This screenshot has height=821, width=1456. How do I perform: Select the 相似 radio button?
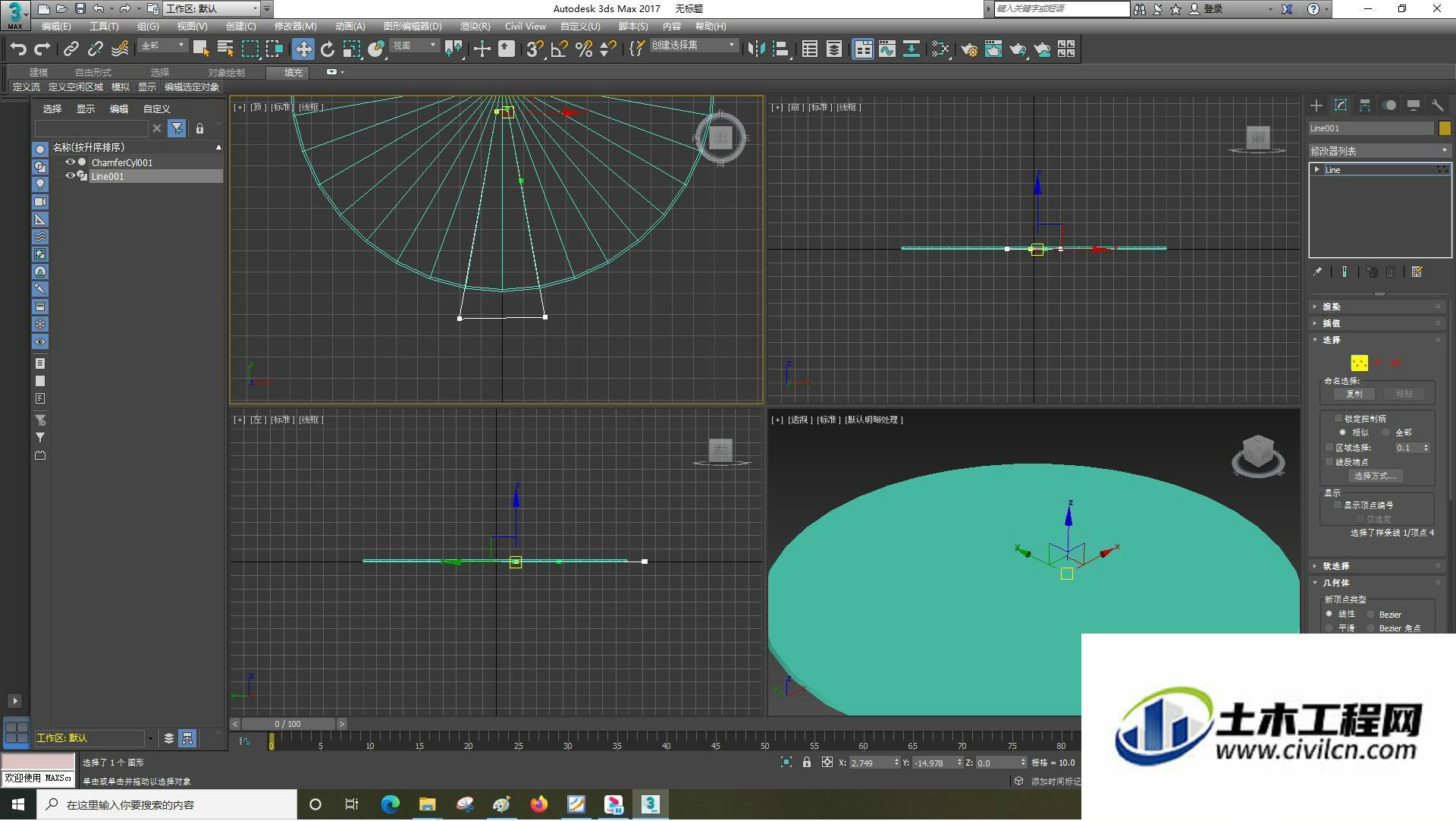[x=1342, y=433]
